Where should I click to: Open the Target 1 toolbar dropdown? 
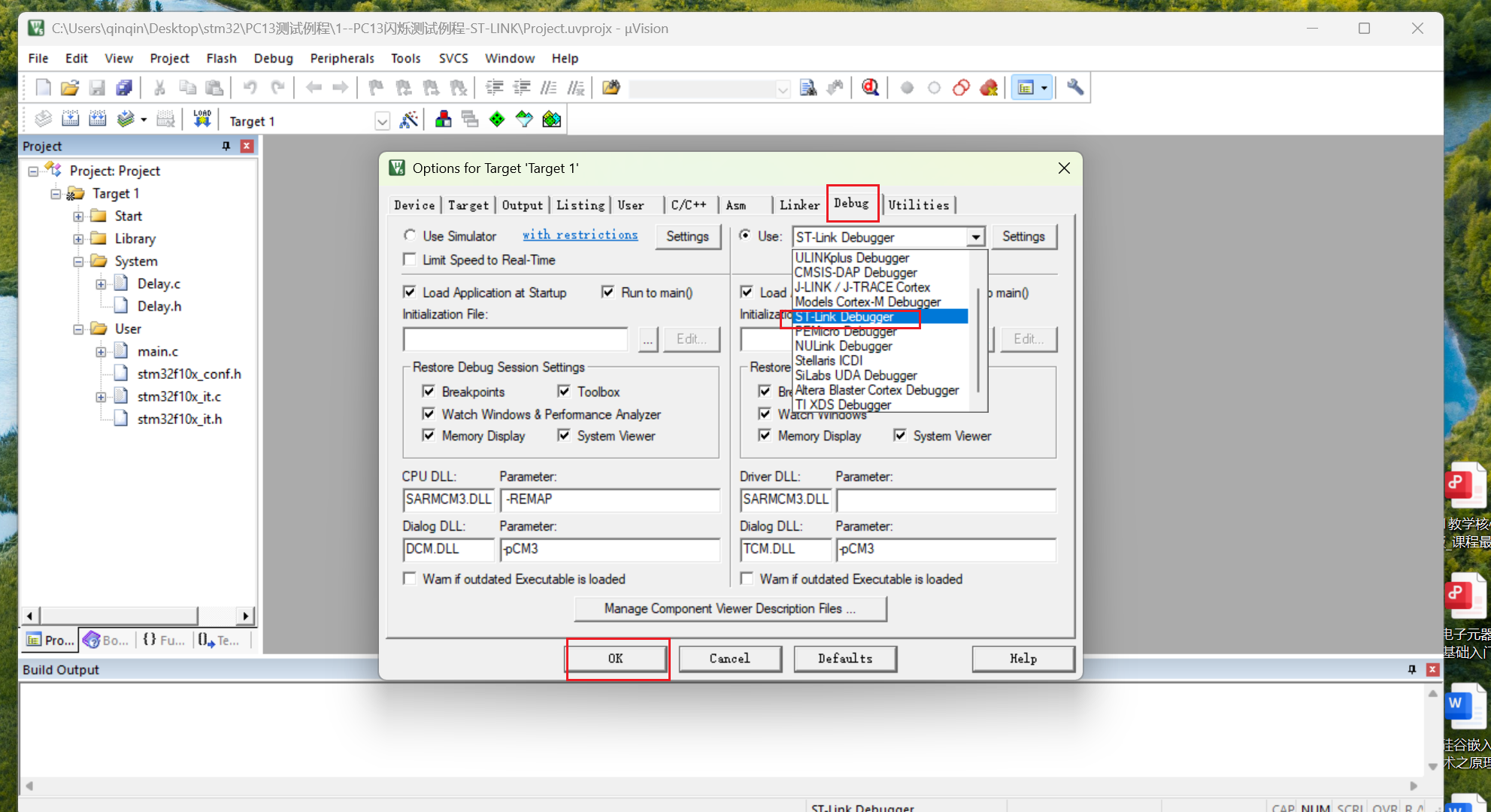pos(382,121)
